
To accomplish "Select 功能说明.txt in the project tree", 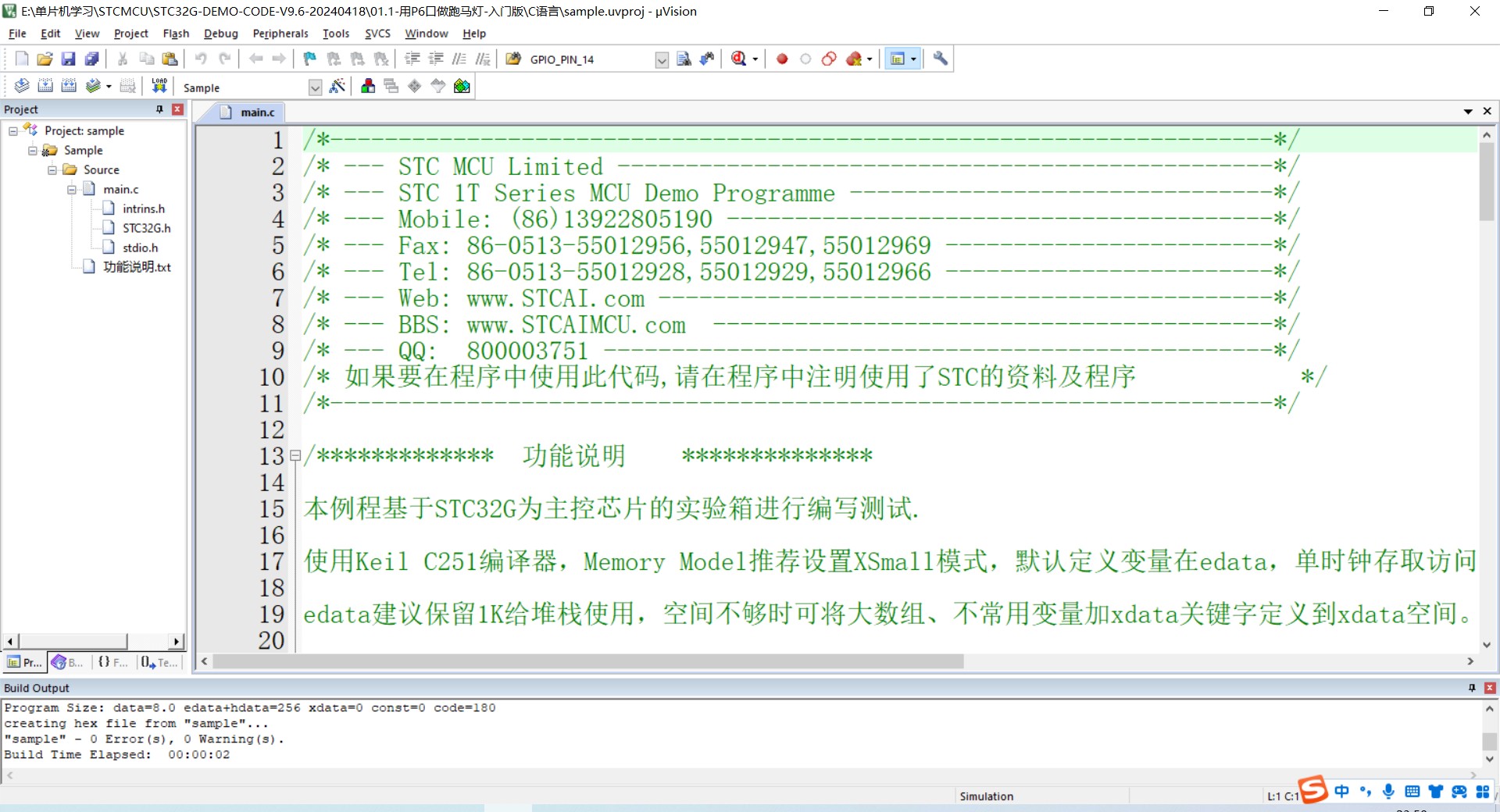I will (x=137, y=267).
